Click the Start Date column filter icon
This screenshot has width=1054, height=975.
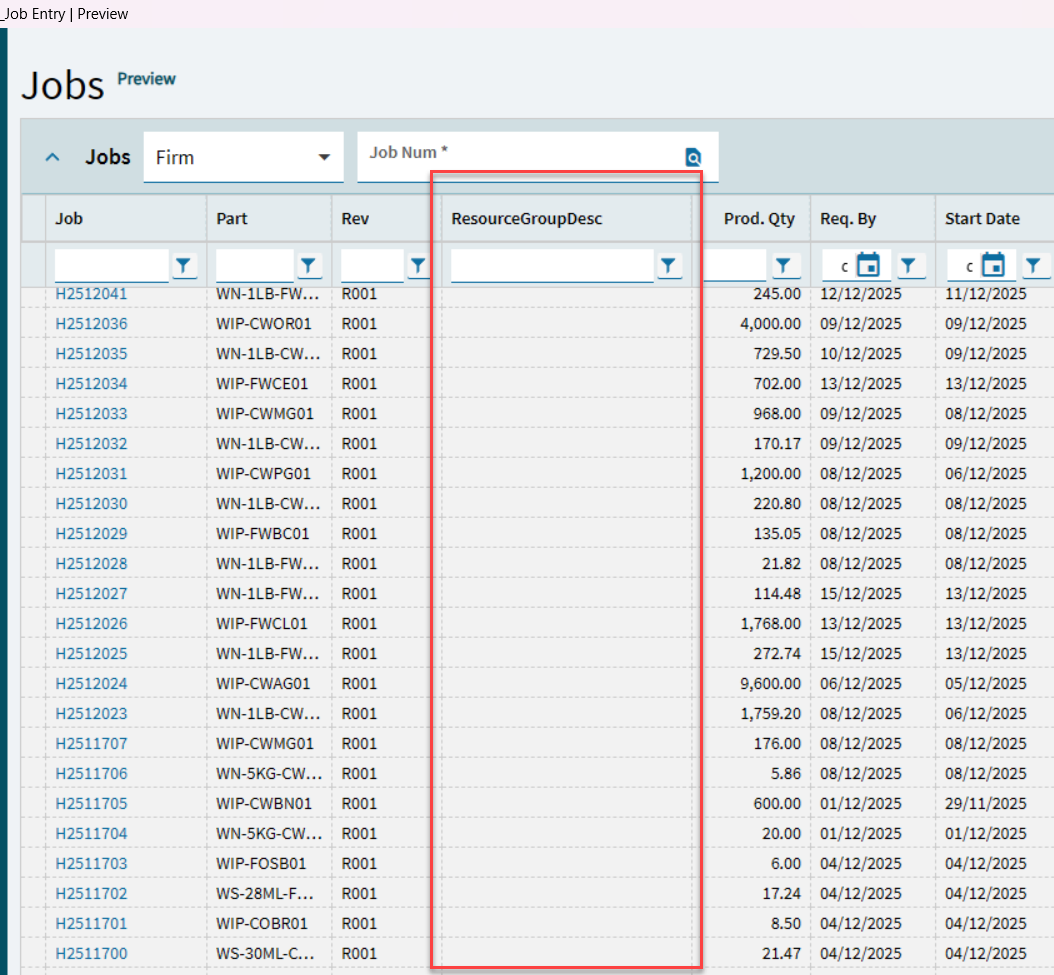(1033, 265)
